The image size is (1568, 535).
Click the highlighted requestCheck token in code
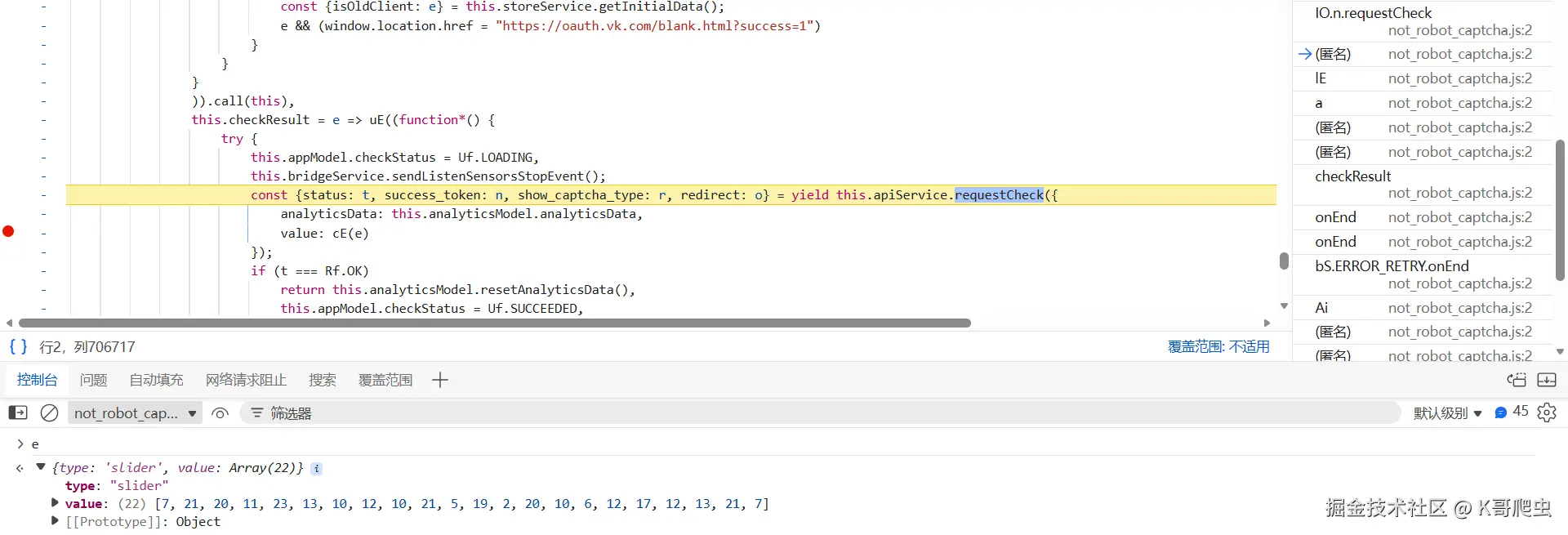tap(999, 194)
